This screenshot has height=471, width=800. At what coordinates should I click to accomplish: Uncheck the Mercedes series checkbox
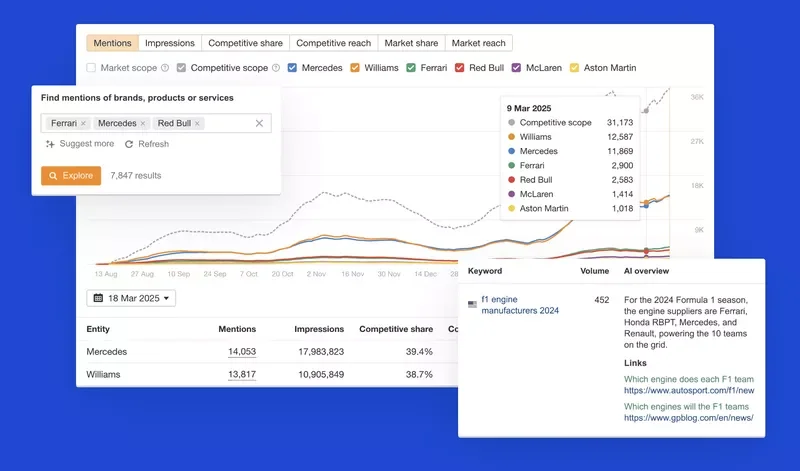(292, 68)
